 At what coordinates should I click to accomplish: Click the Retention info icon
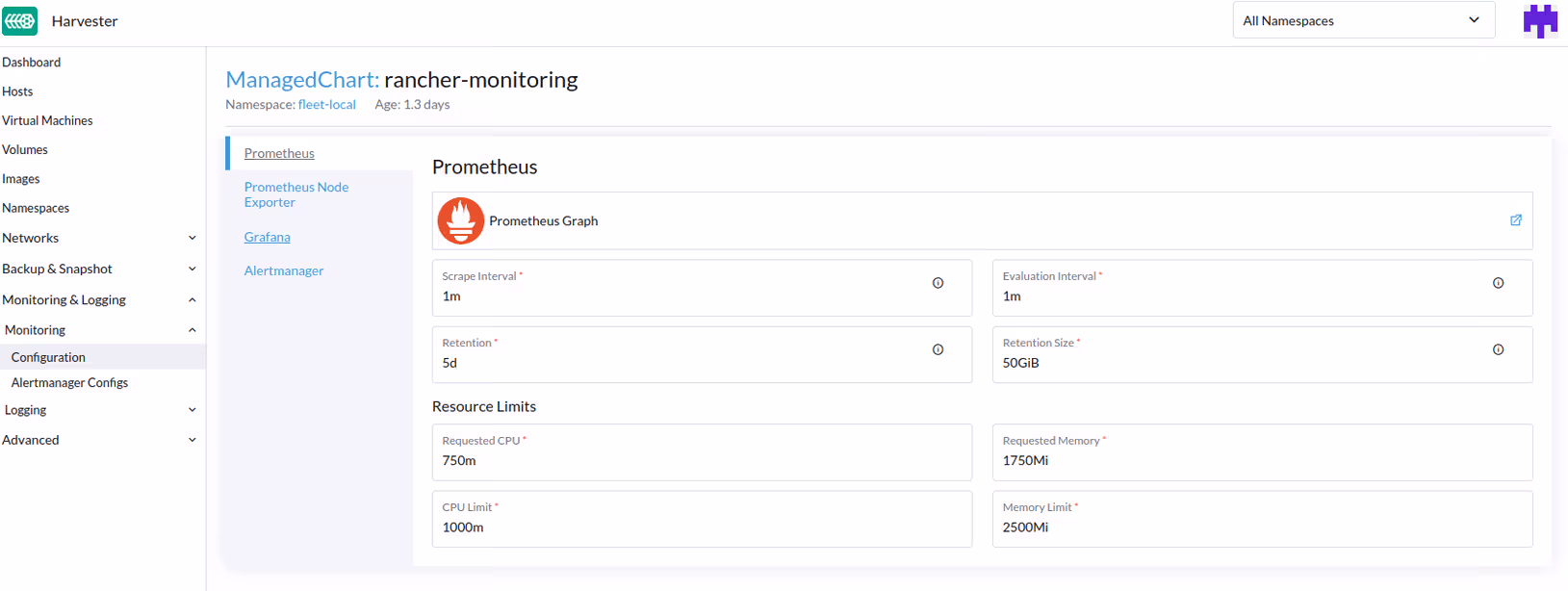coord(938,349)
